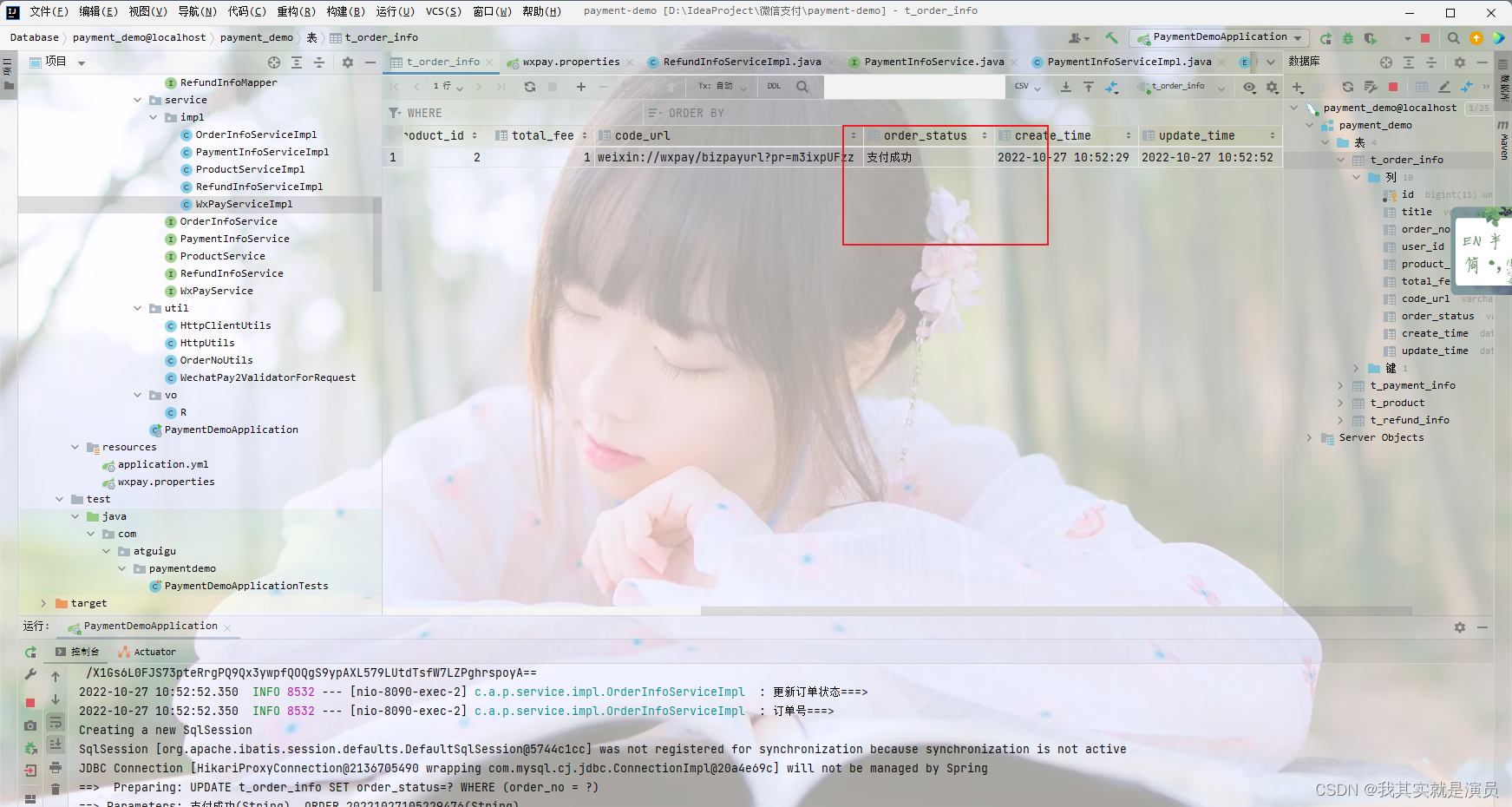Sort by the total_fee column header
This screenshot has height=807, width=1512.
542,135
